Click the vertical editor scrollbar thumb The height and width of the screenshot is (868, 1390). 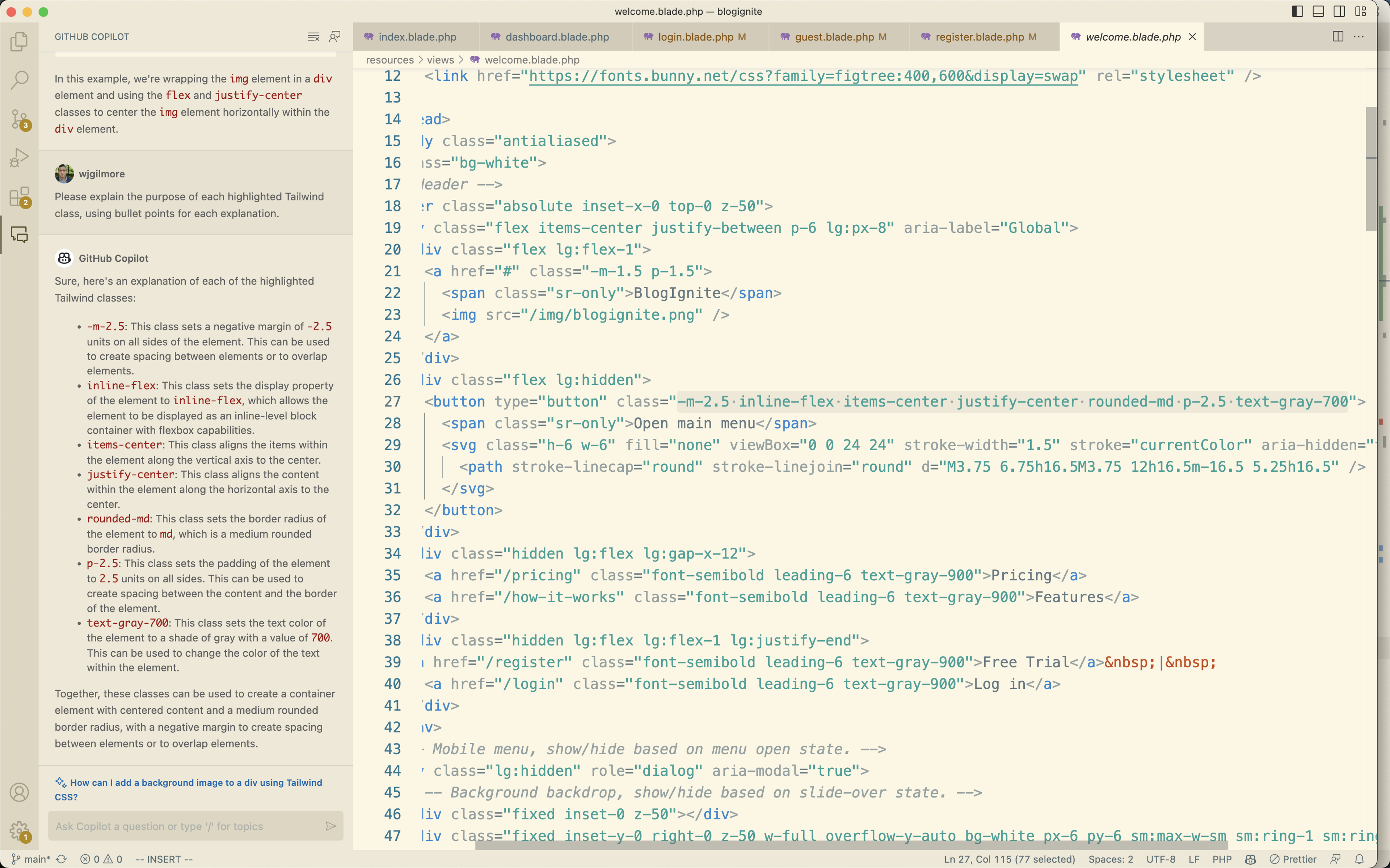[1370, 169]
